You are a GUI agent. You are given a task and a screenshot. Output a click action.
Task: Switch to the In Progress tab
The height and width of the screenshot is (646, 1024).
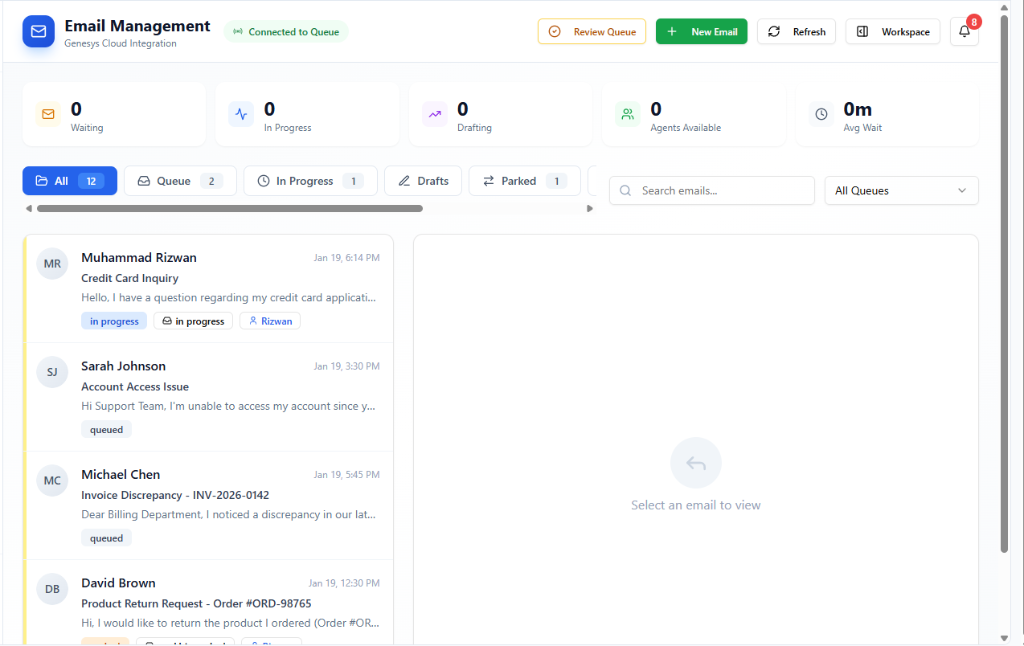click(x=311, y=181)
